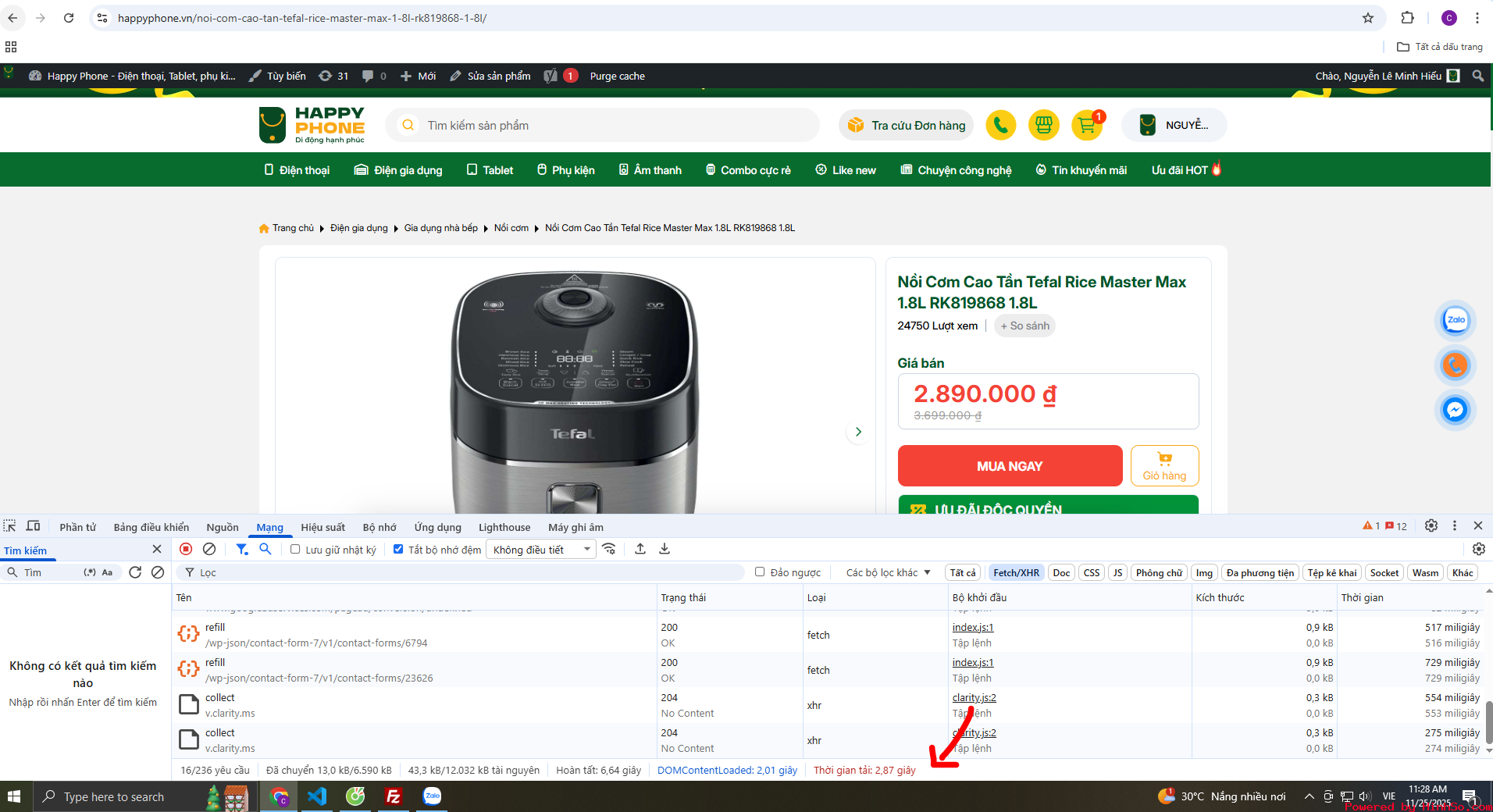
Task: Show next product image with arrow
Action: coord(858,432)
